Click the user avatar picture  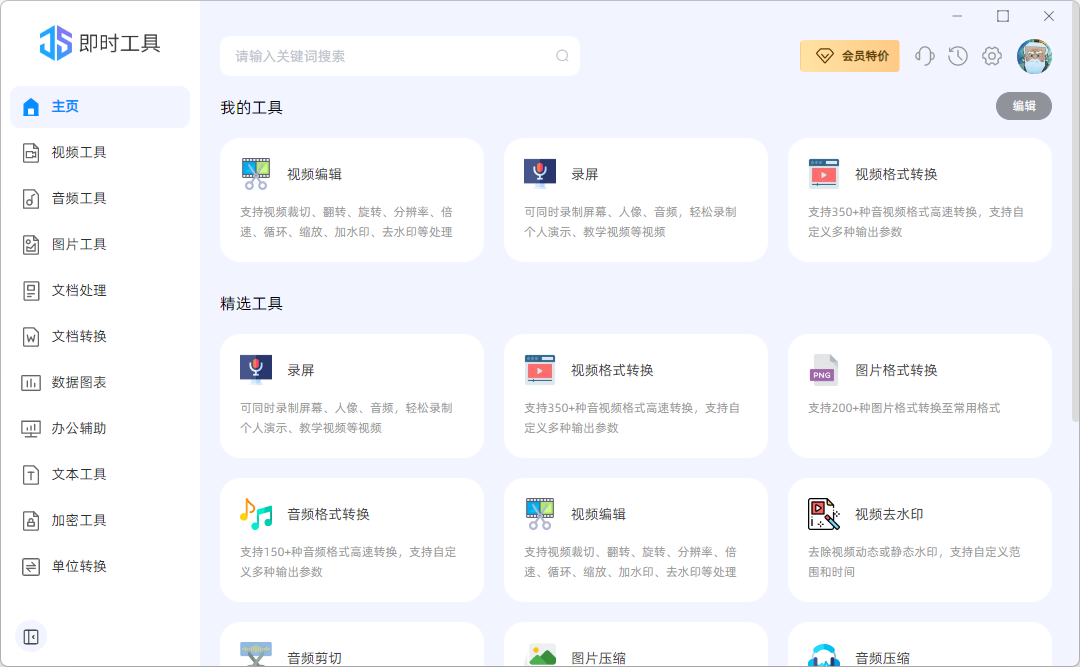(x=1034, y=56)
